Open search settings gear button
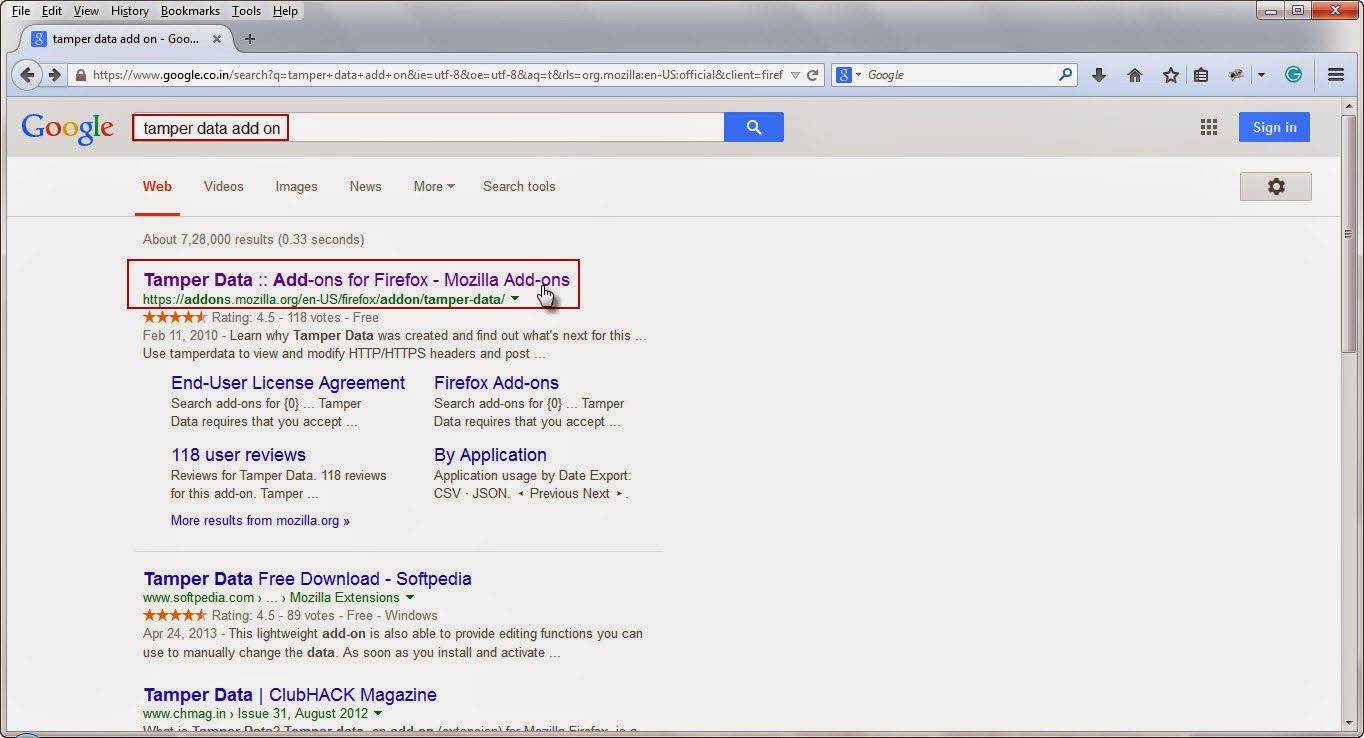Viewport: 1364px width, 738px height. [1275, 186]
